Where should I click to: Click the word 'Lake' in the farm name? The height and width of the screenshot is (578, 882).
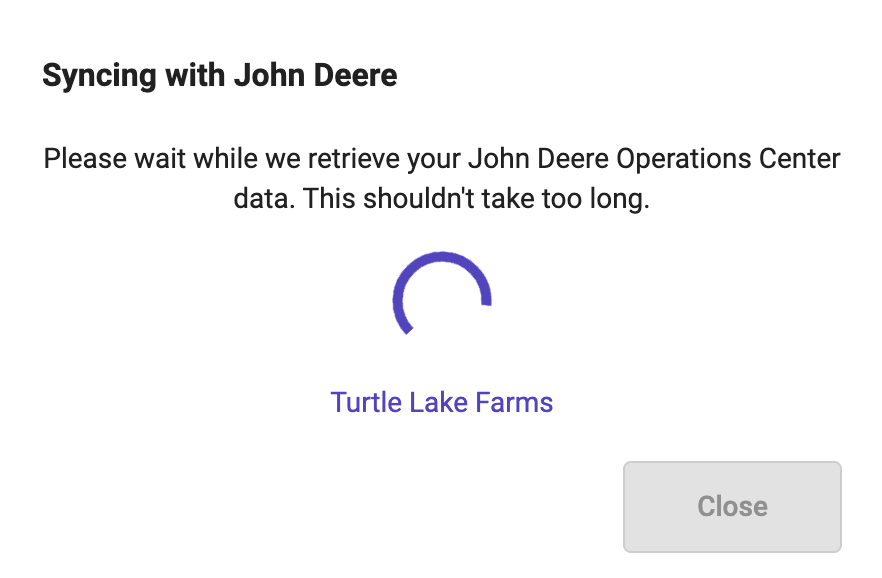coord(438,403)
